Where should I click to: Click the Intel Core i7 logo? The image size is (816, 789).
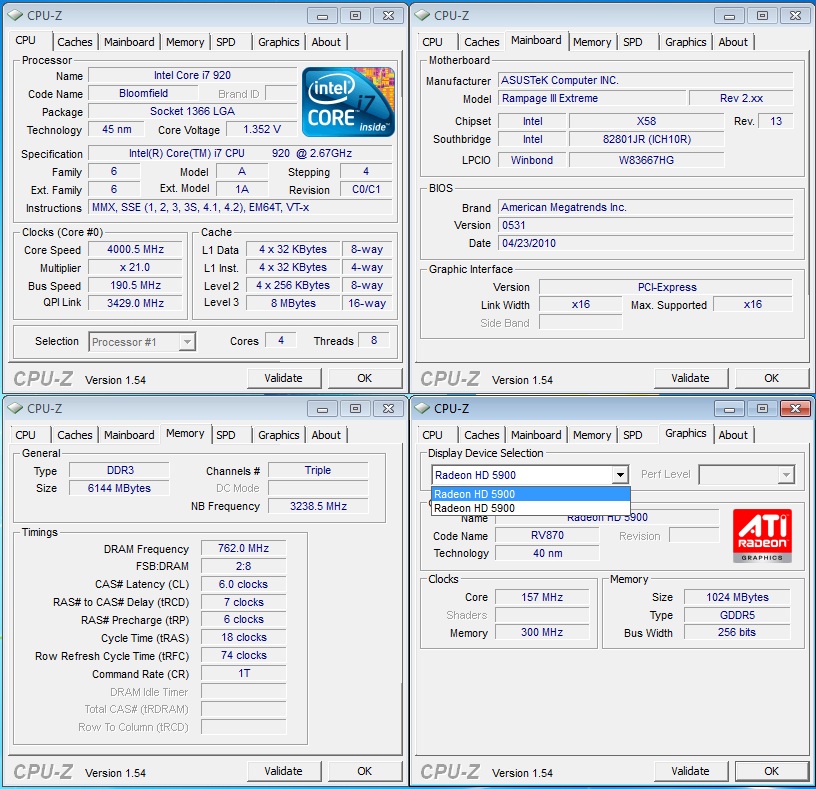[348, 102]
